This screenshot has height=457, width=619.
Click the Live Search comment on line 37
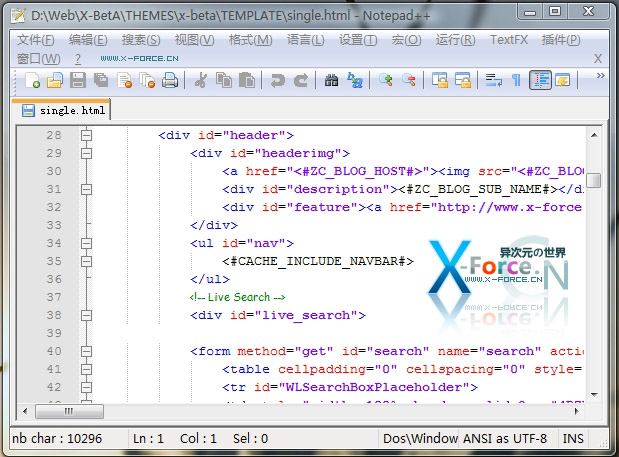[x=237, y=297]
